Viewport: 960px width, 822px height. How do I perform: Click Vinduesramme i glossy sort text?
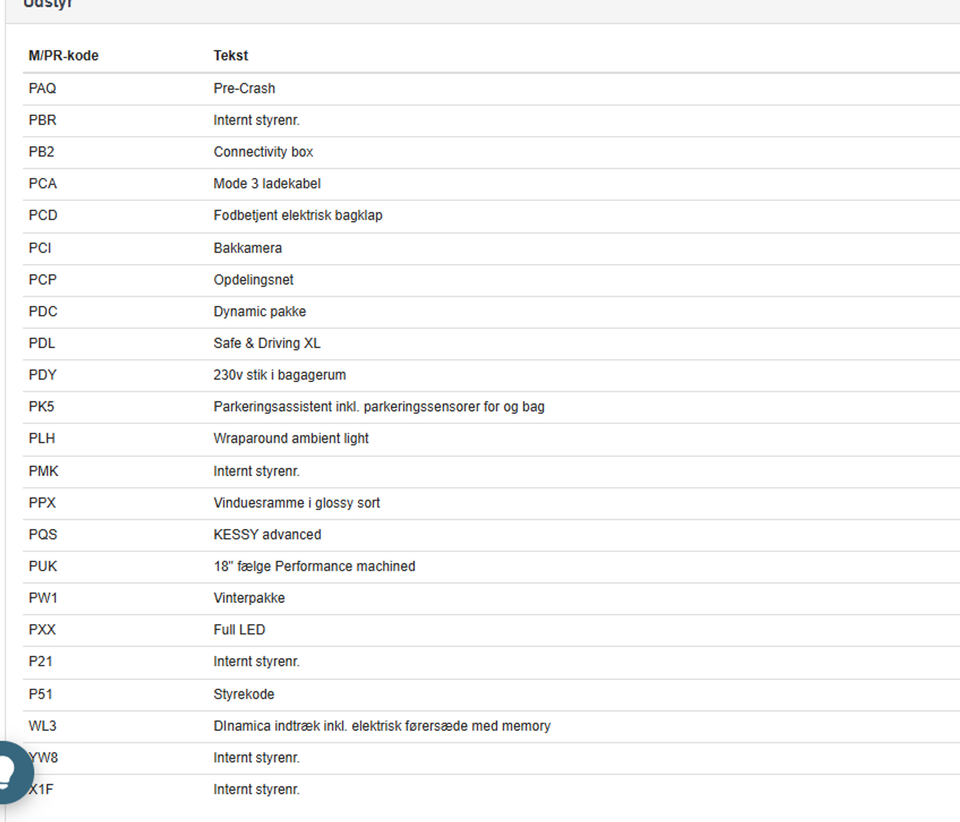(296, 503)
